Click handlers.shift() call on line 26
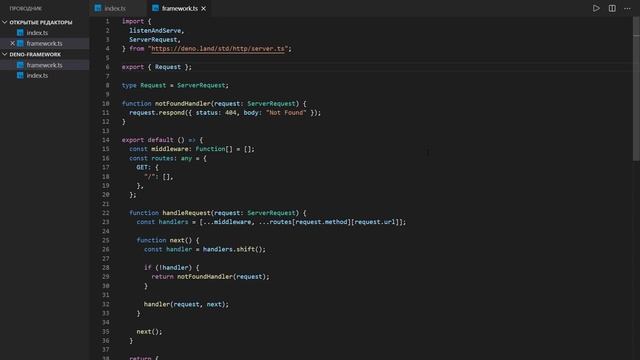640x360 pixels. [233, 249]
